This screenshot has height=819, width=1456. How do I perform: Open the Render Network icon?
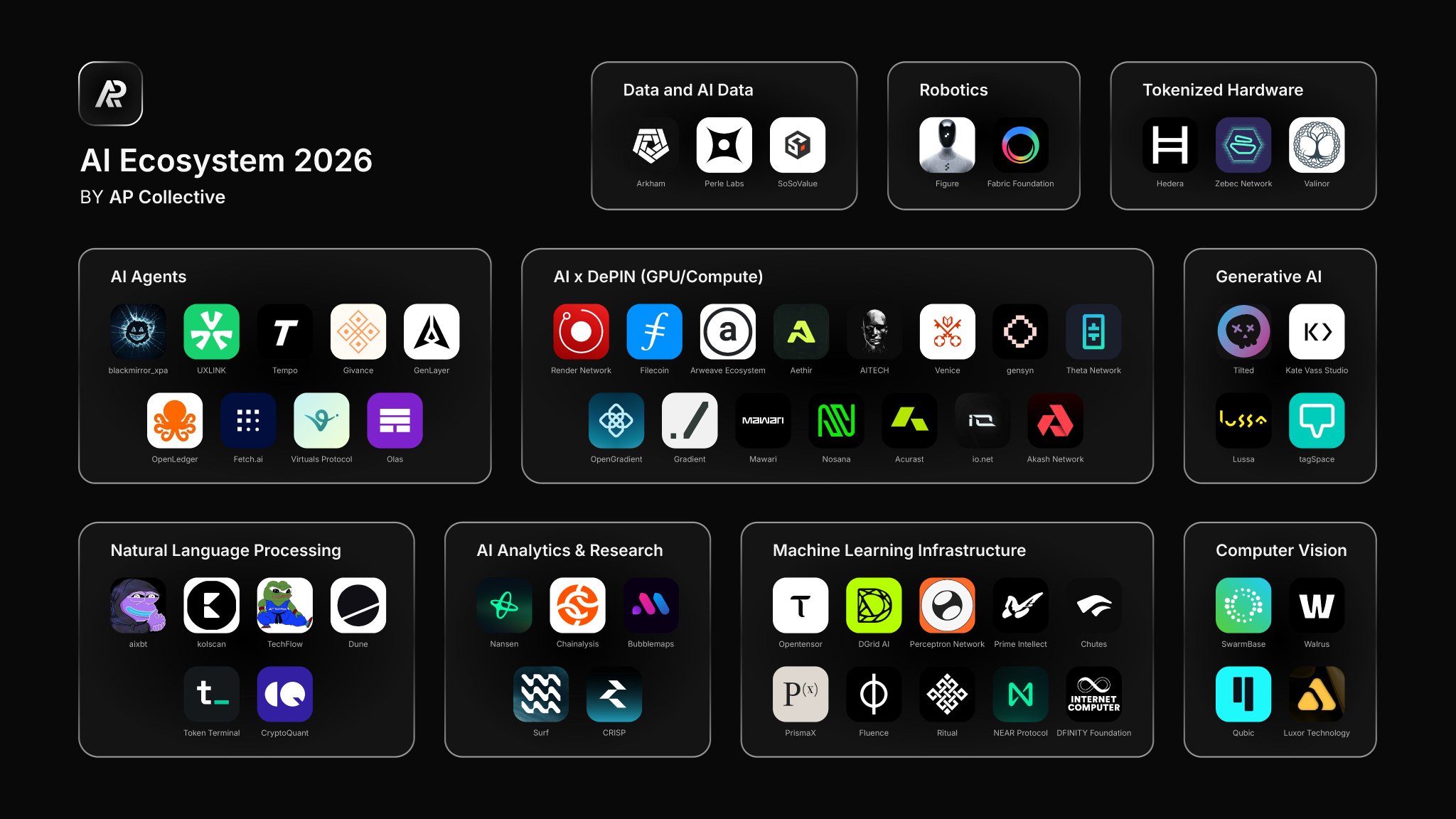tap(581, 331)
